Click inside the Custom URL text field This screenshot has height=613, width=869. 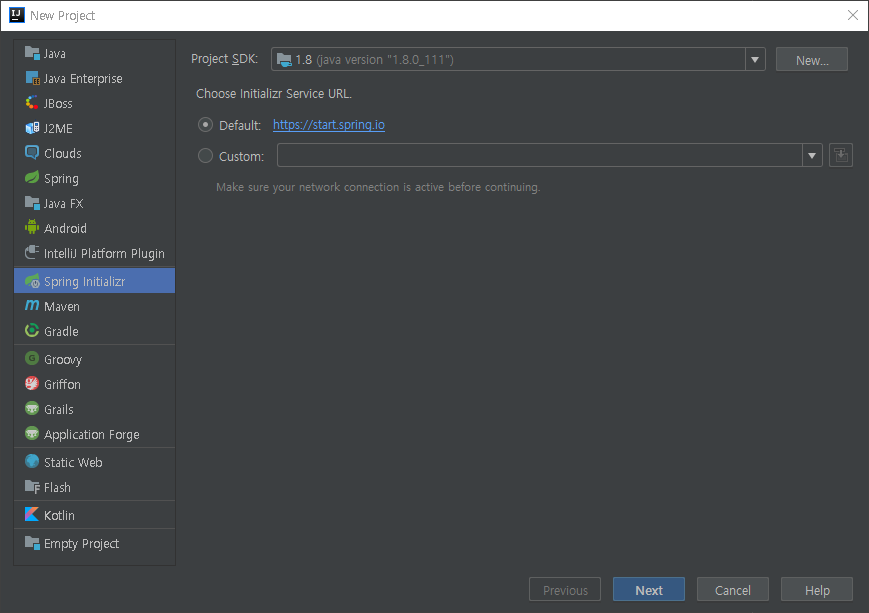click(539, 155)
